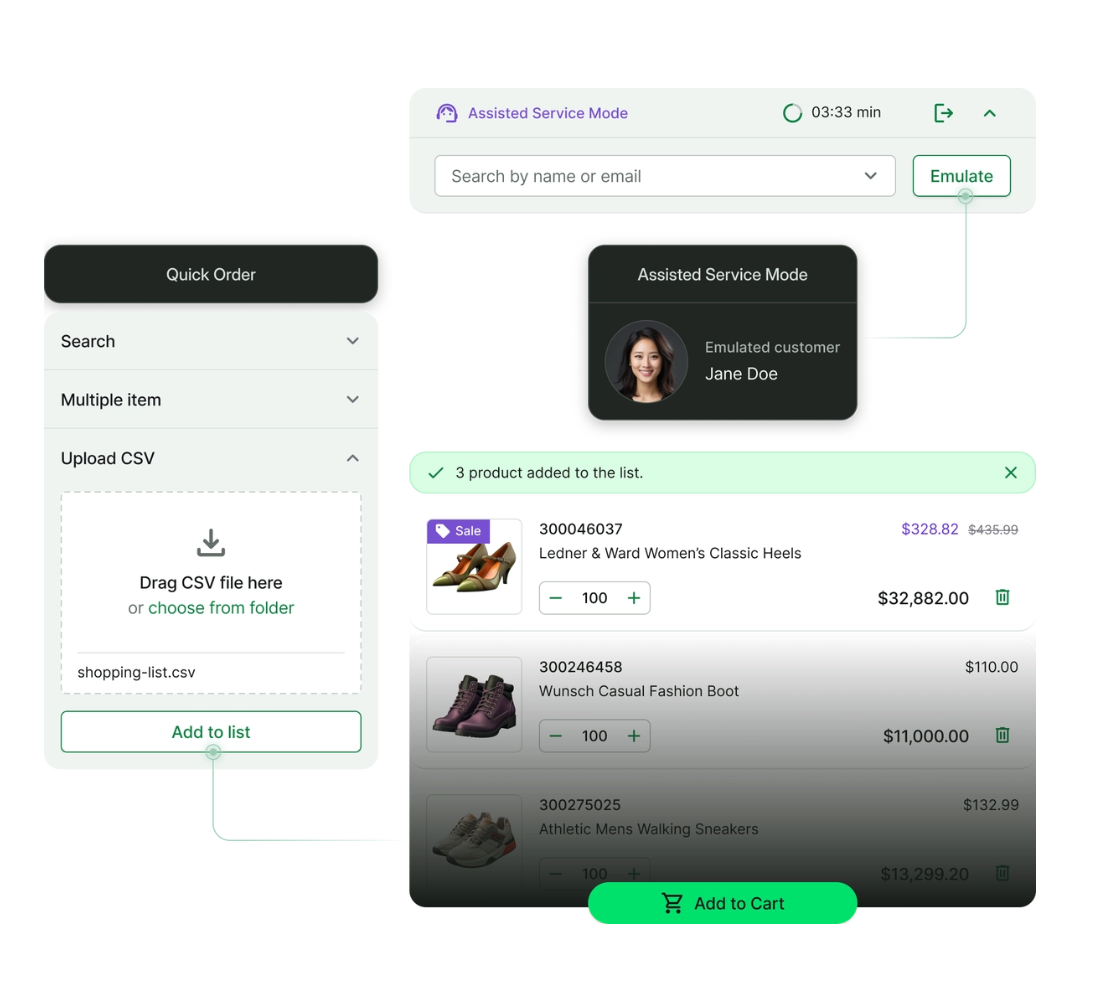Click the session logout icon

coord(943,113)
